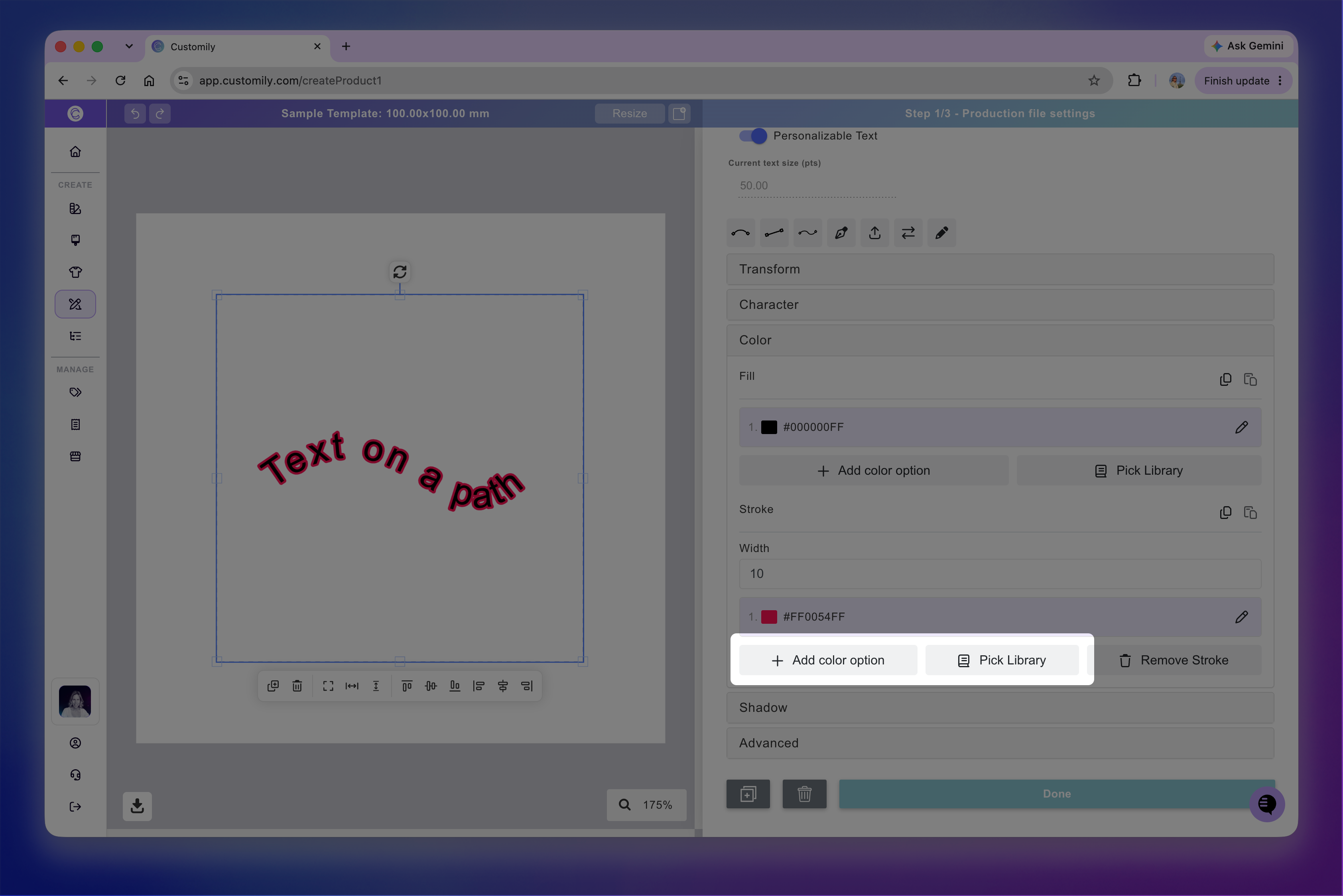The width and height of the screenshot is (1343, 896).
Task: Expand the Shadow section
Action: tap(1000, 707)
